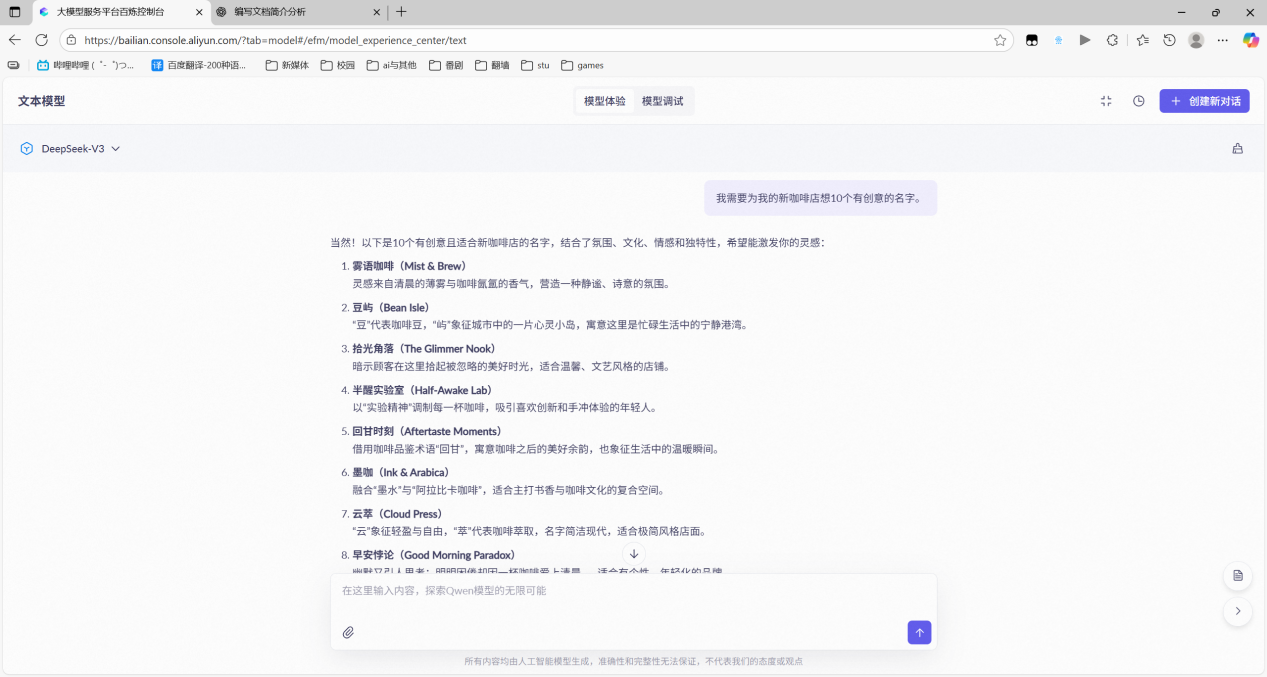Click the browser profile avatar
The image size is (1267, 677).
[x=1196, y=40]
